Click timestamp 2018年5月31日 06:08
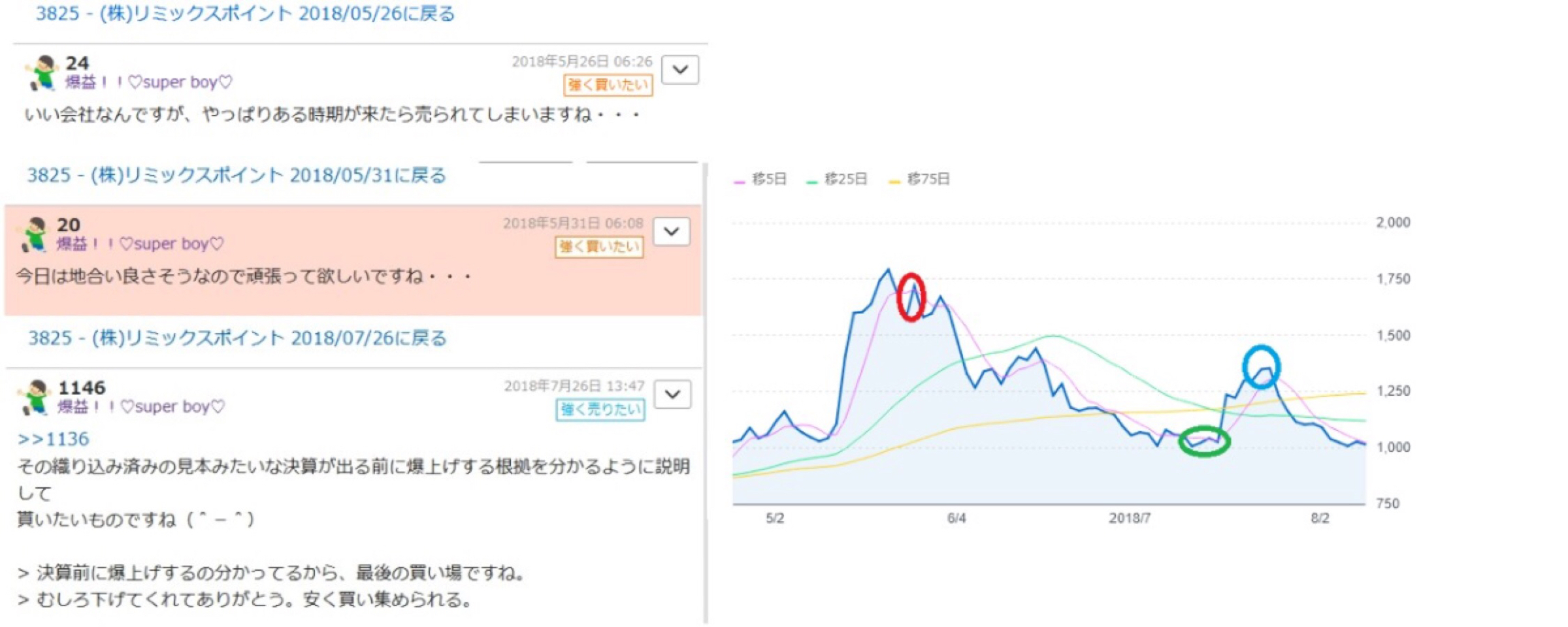The width and height of the screenshot is (1568, 627). click(x=573, y=223)
